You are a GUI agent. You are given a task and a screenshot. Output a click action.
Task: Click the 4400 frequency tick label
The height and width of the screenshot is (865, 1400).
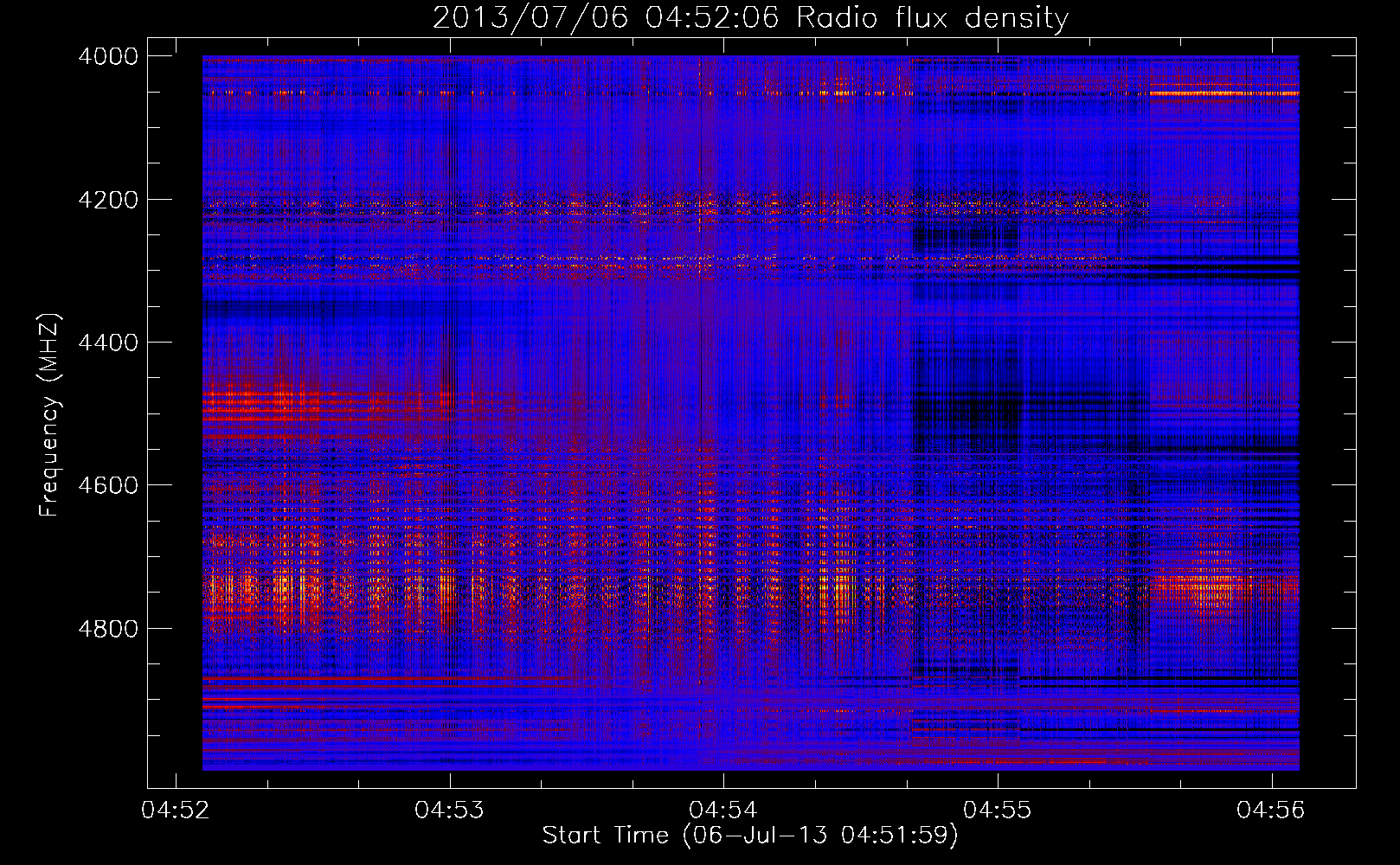coord(108,343)
